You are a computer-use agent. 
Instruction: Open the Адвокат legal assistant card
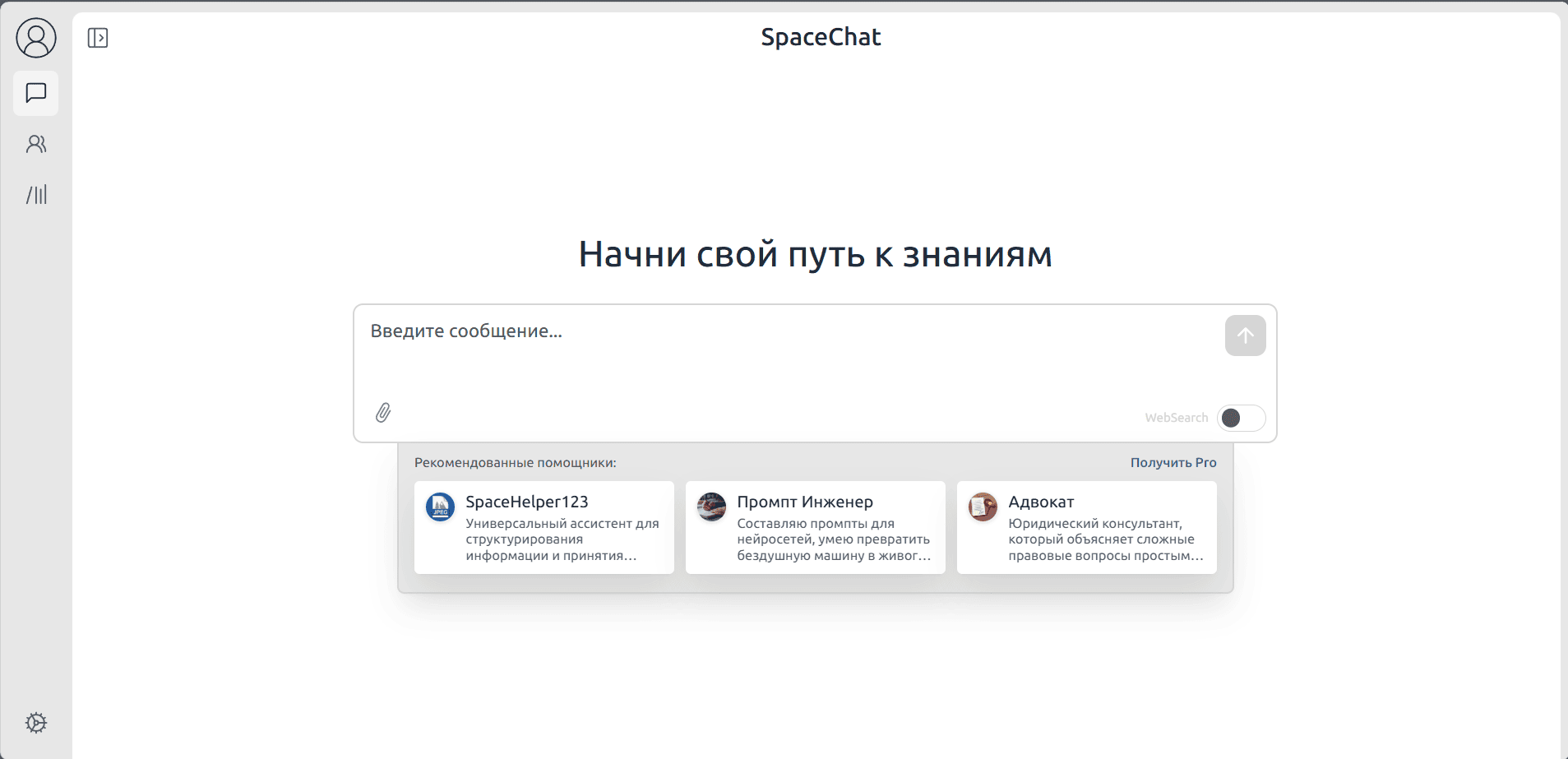click(x=1086, y=527)
